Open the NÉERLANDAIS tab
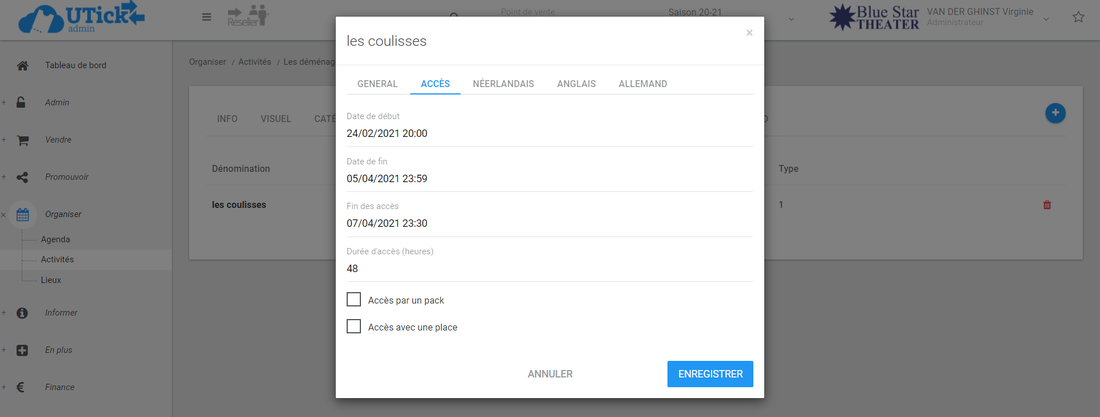This screenshot has width=1100, height=417. tap(503, 84)
